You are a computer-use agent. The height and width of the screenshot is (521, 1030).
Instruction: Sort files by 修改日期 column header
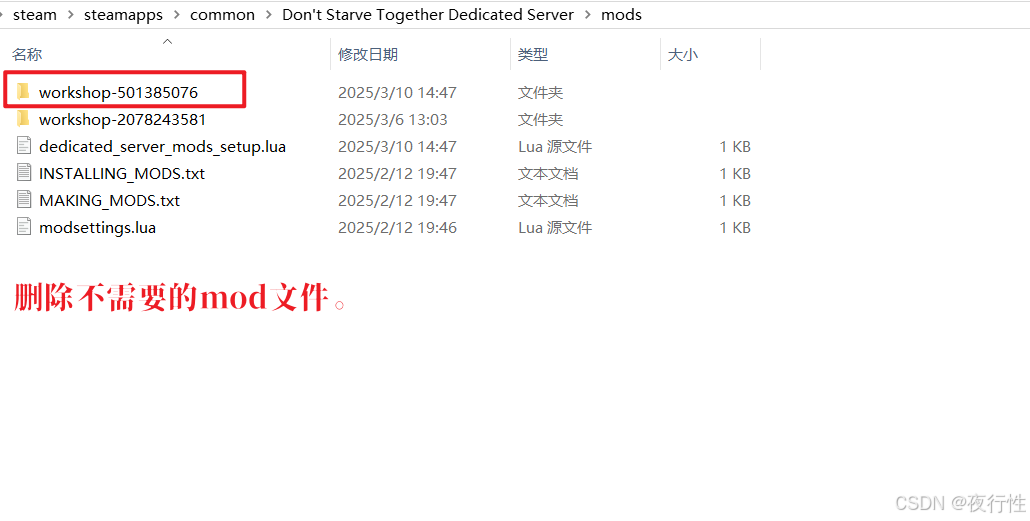pyautogui.click(x=368, y=55)
